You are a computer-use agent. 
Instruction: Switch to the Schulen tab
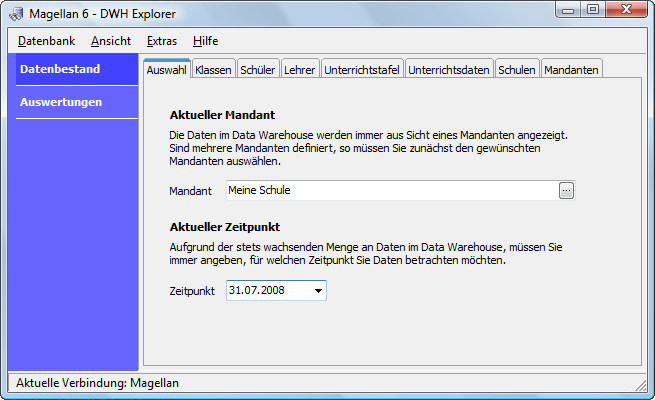point(517,70)
